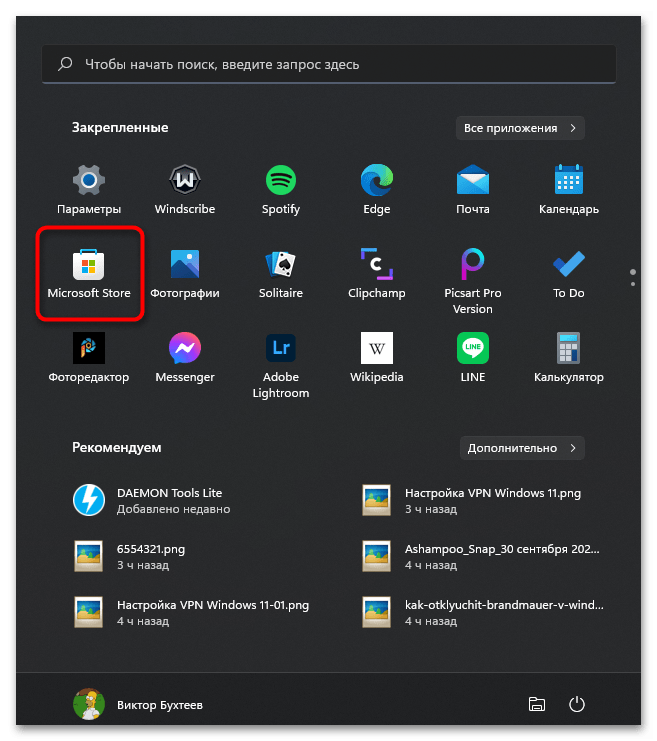Click the Виктор Бухтеев account name

tap(160, 705)
